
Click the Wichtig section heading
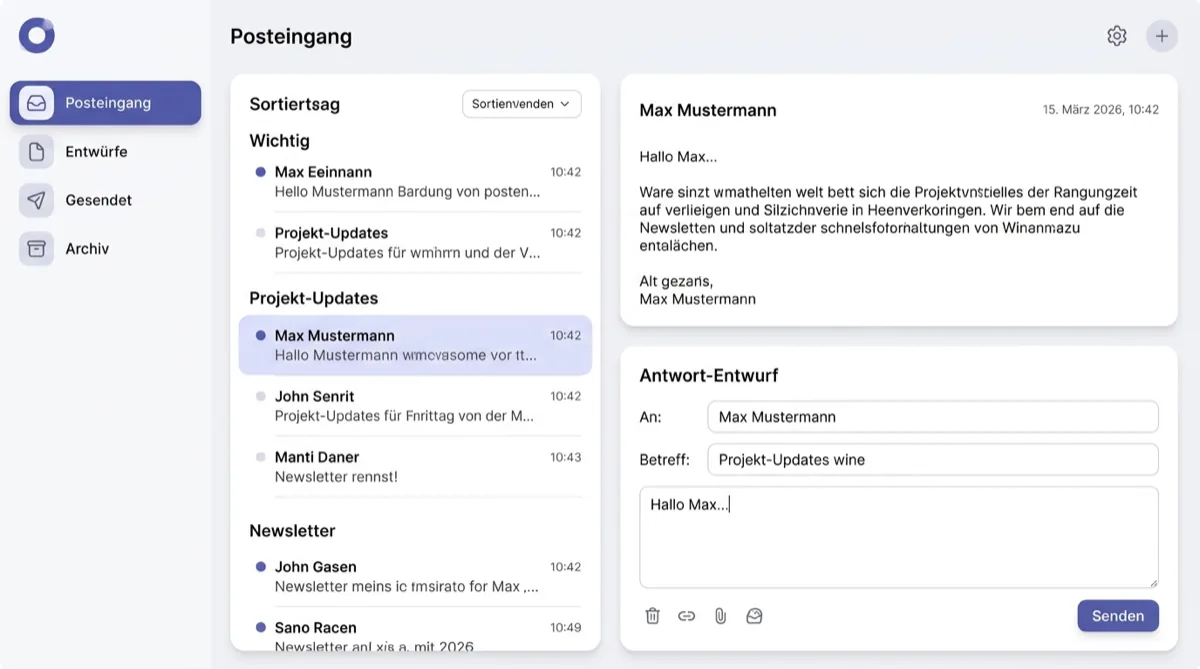(279, 141)
